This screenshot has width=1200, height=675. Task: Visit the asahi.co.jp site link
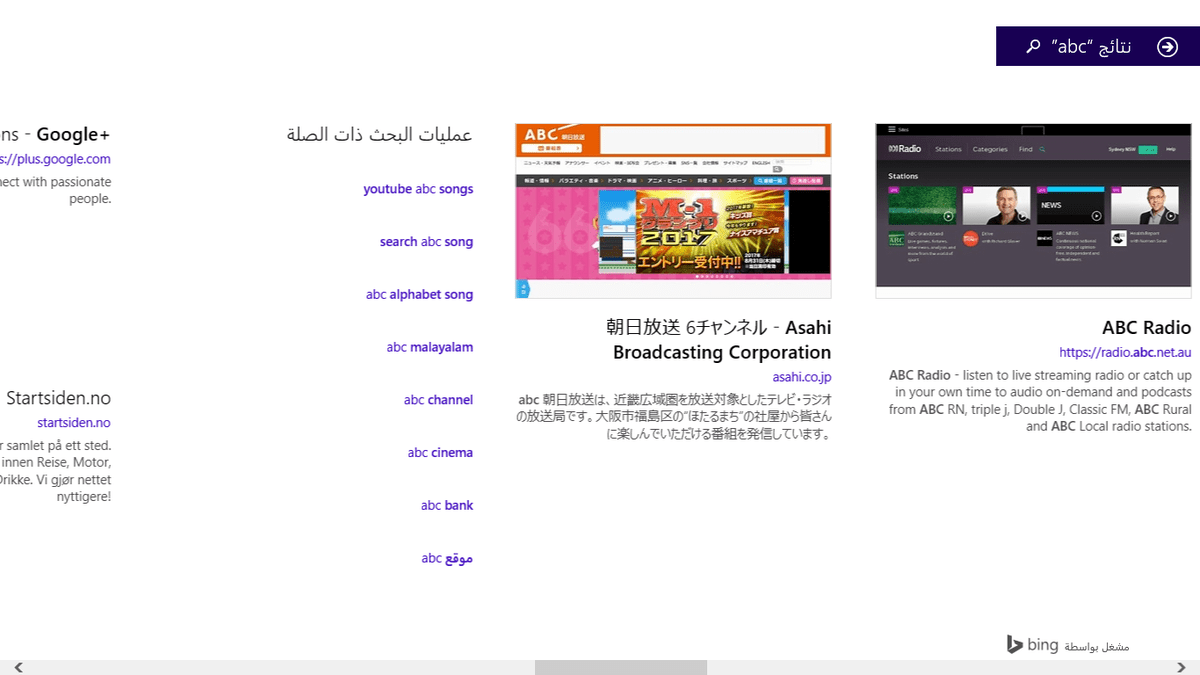tap(801, 377)
